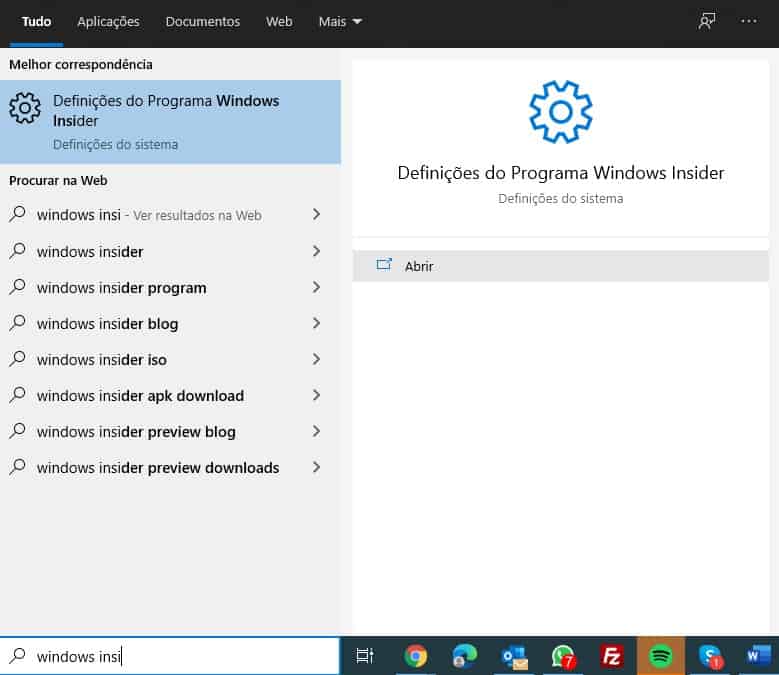Launch FileZilla from taskbar
The height and width of the screenshot is (675, 779).
[x=612, y=656]
